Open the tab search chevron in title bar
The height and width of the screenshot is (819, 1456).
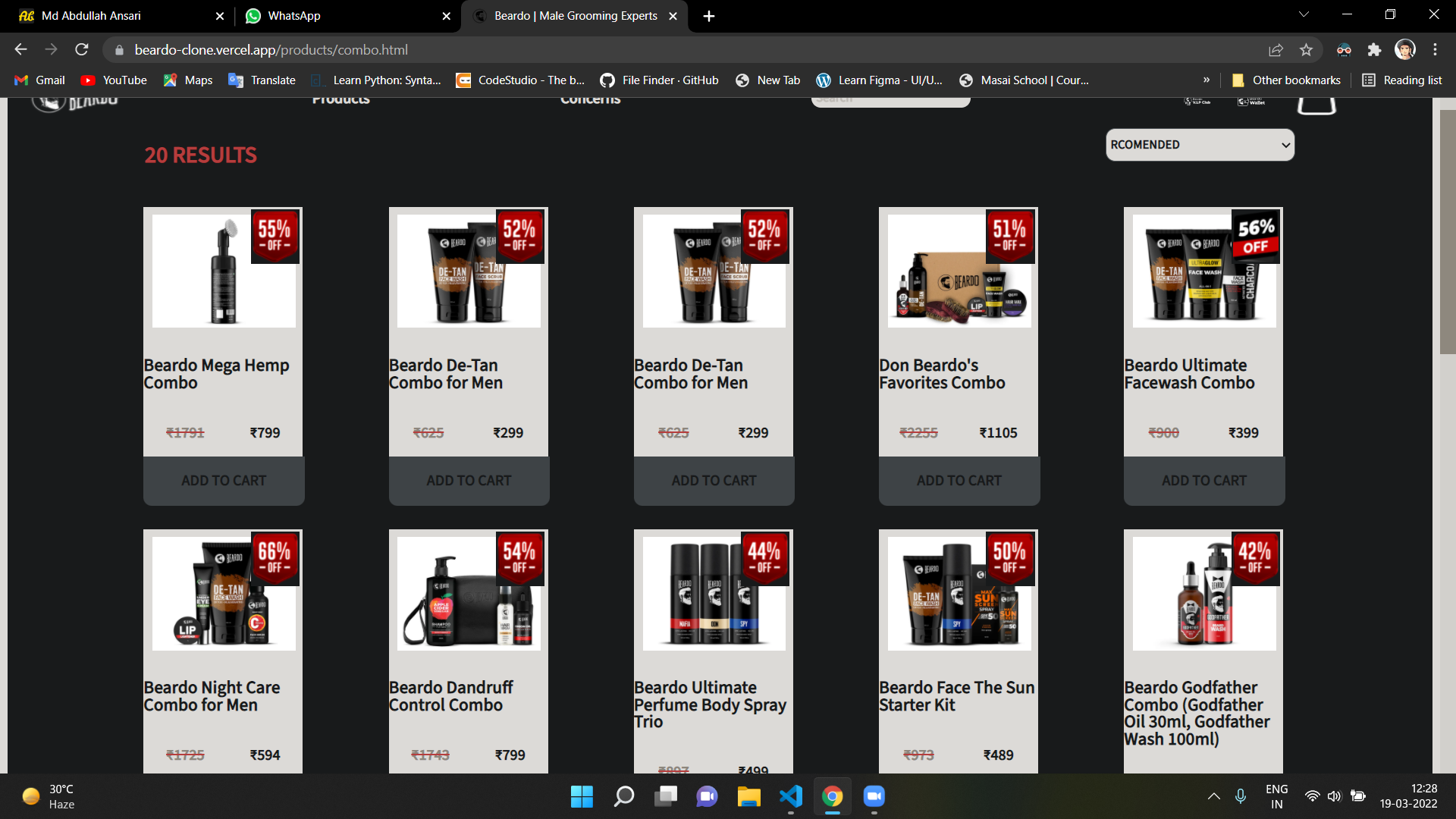[1304, 14]
